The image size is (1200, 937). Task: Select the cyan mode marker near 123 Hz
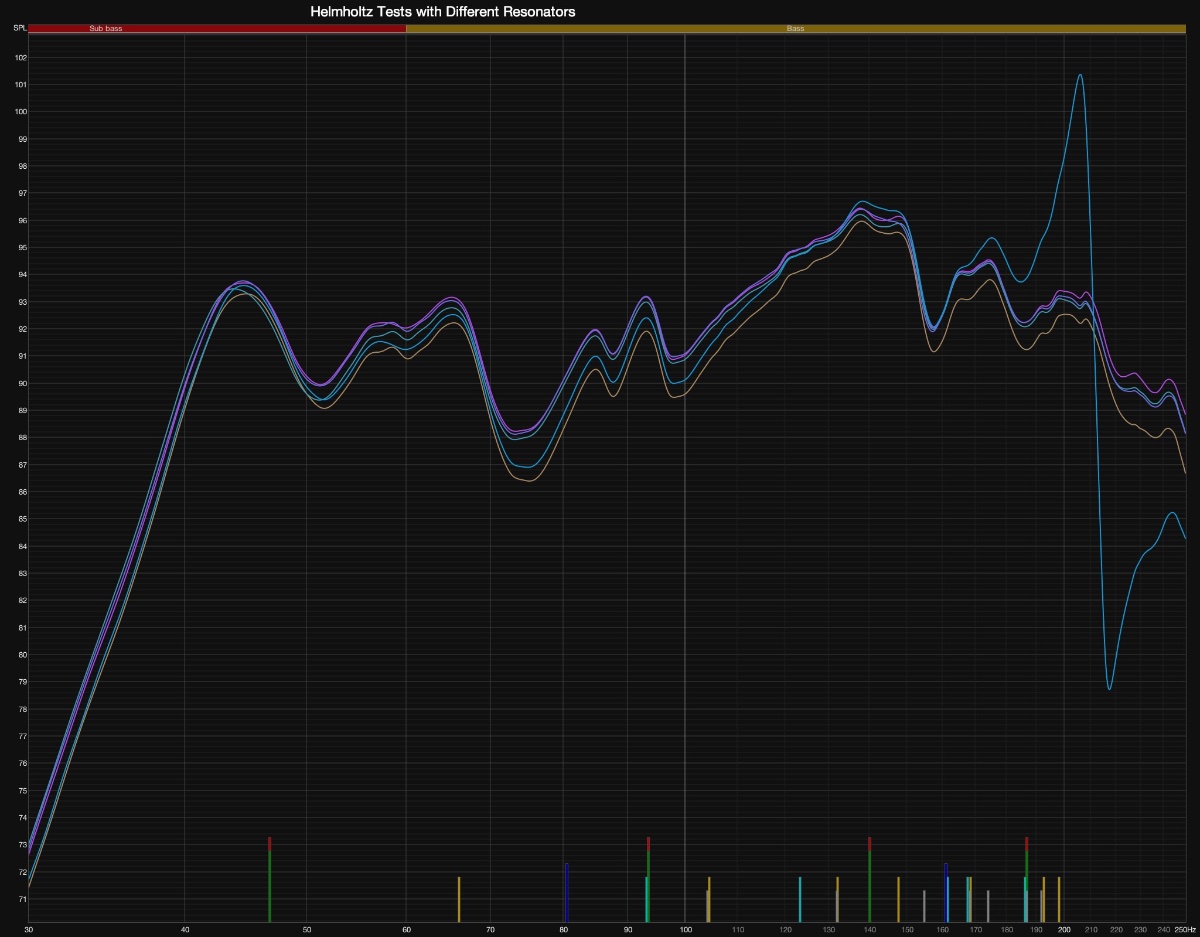click(x=800, y=899)
